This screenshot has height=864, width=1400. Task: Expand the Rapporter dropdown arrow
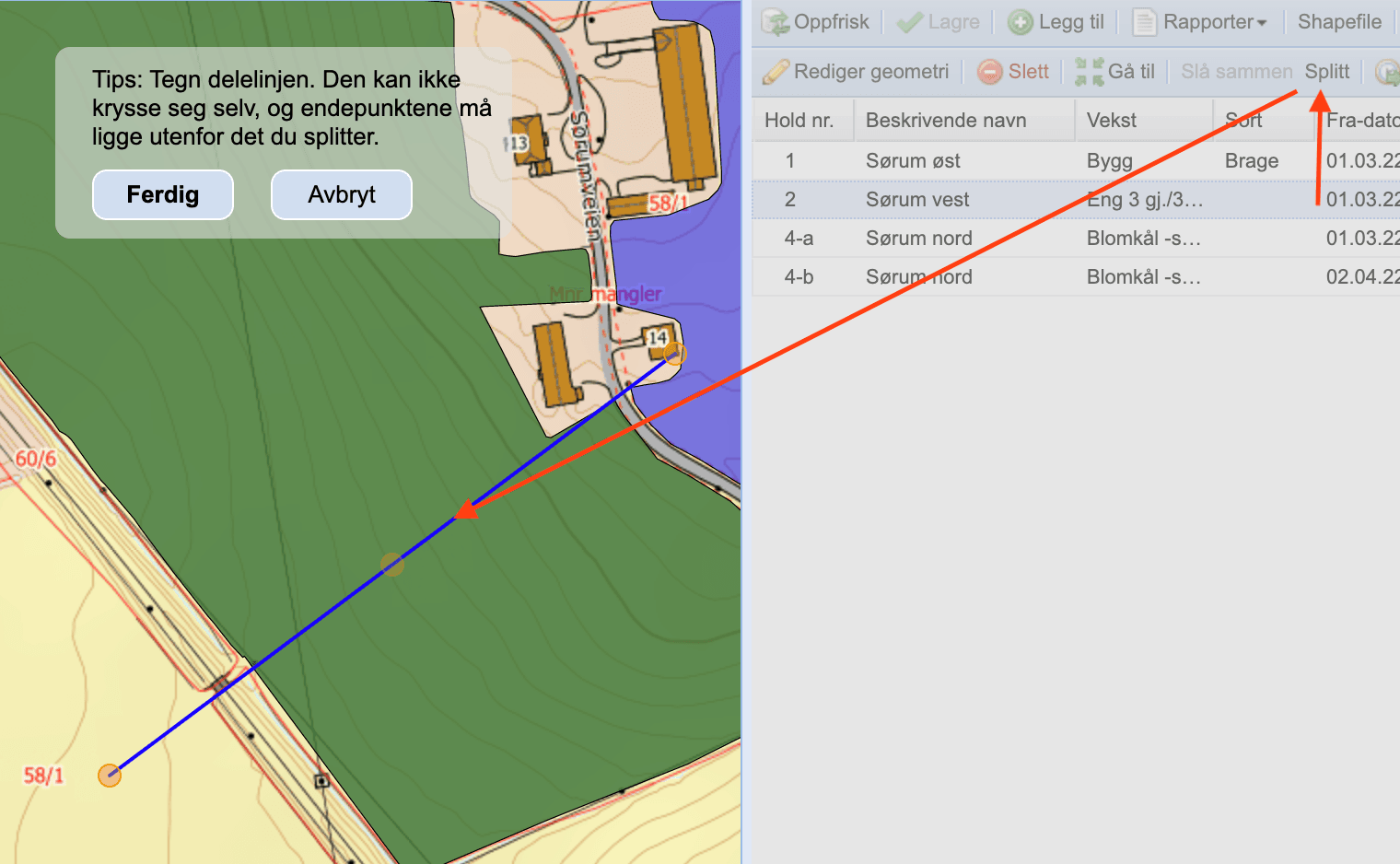(x=1262, y=23)
